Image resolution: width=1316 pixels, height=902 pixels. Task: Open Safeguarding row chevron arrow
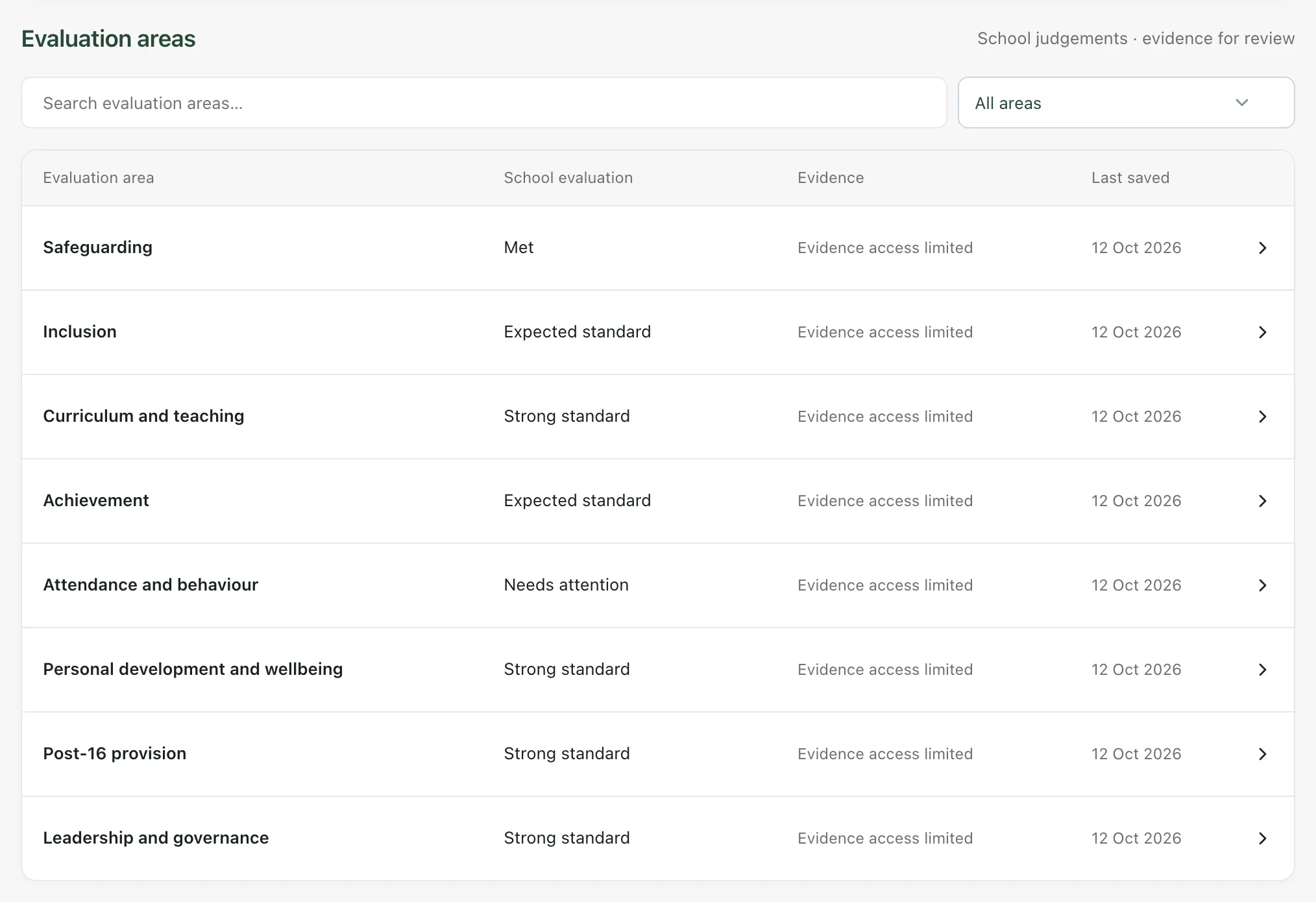1262,248
